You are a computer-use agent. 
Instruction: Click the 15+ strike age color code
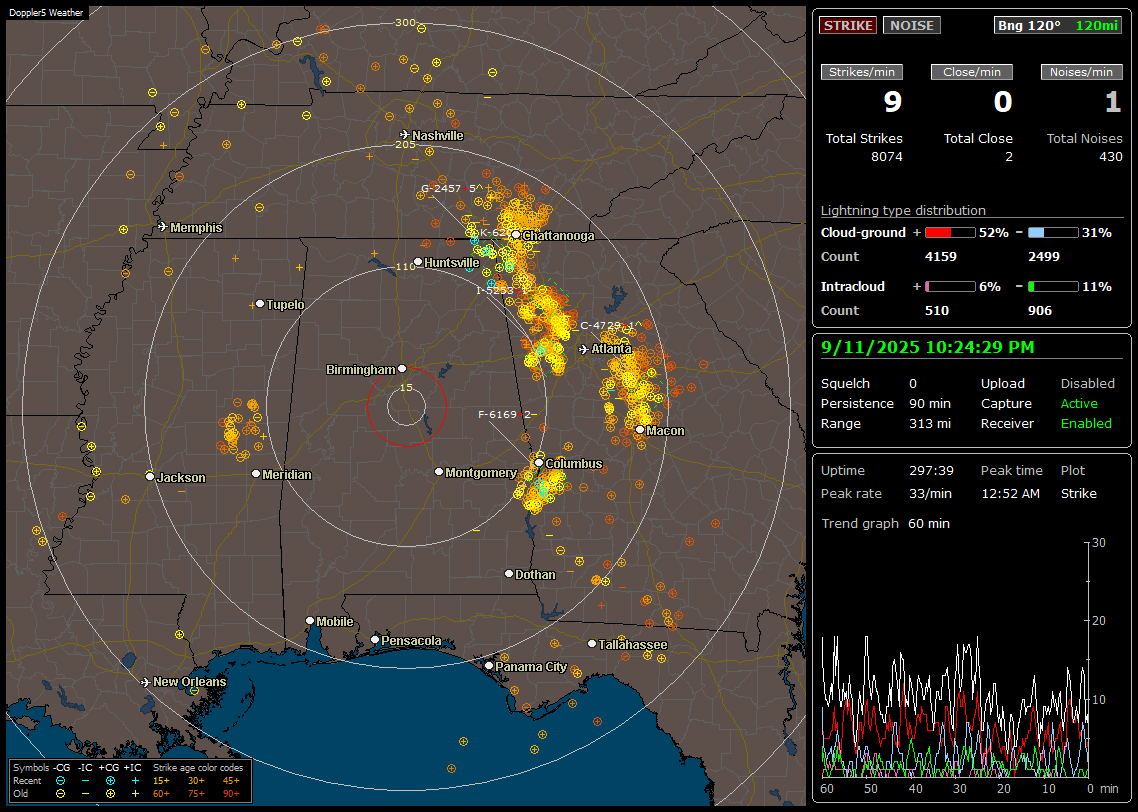tap(161, 781)
